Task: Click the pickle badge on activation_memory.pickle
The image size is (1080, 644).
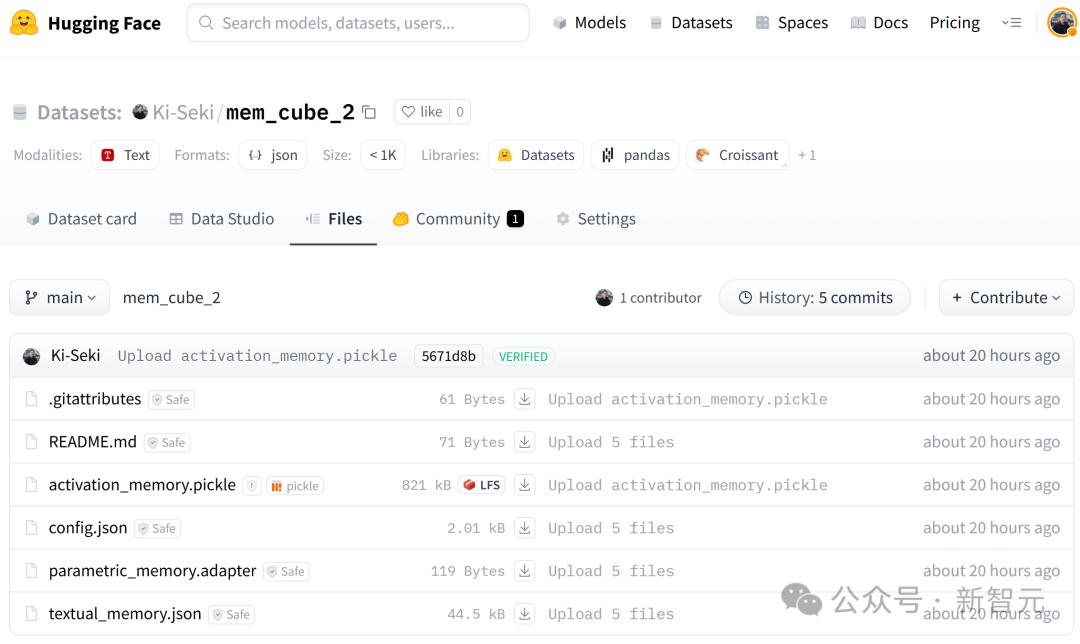Action: [x=295, y=486]
